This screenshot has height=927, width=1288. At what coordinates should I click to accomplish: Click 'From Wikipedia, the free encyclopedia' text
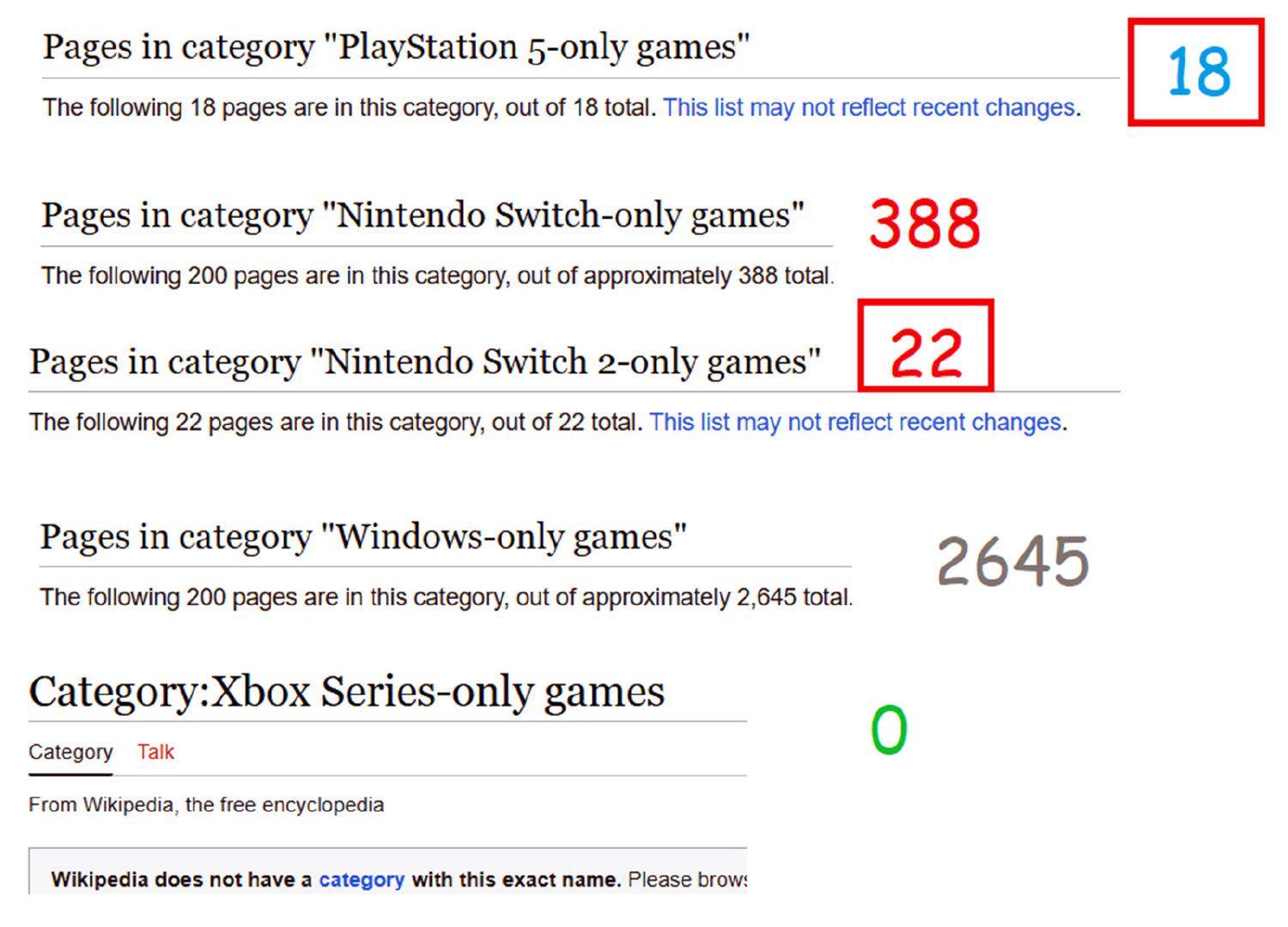pos(206,805)
